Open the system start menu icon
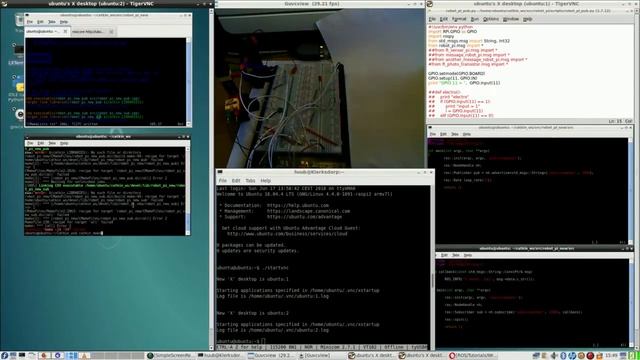The image size is (640, 360). [x=4, y=356]
